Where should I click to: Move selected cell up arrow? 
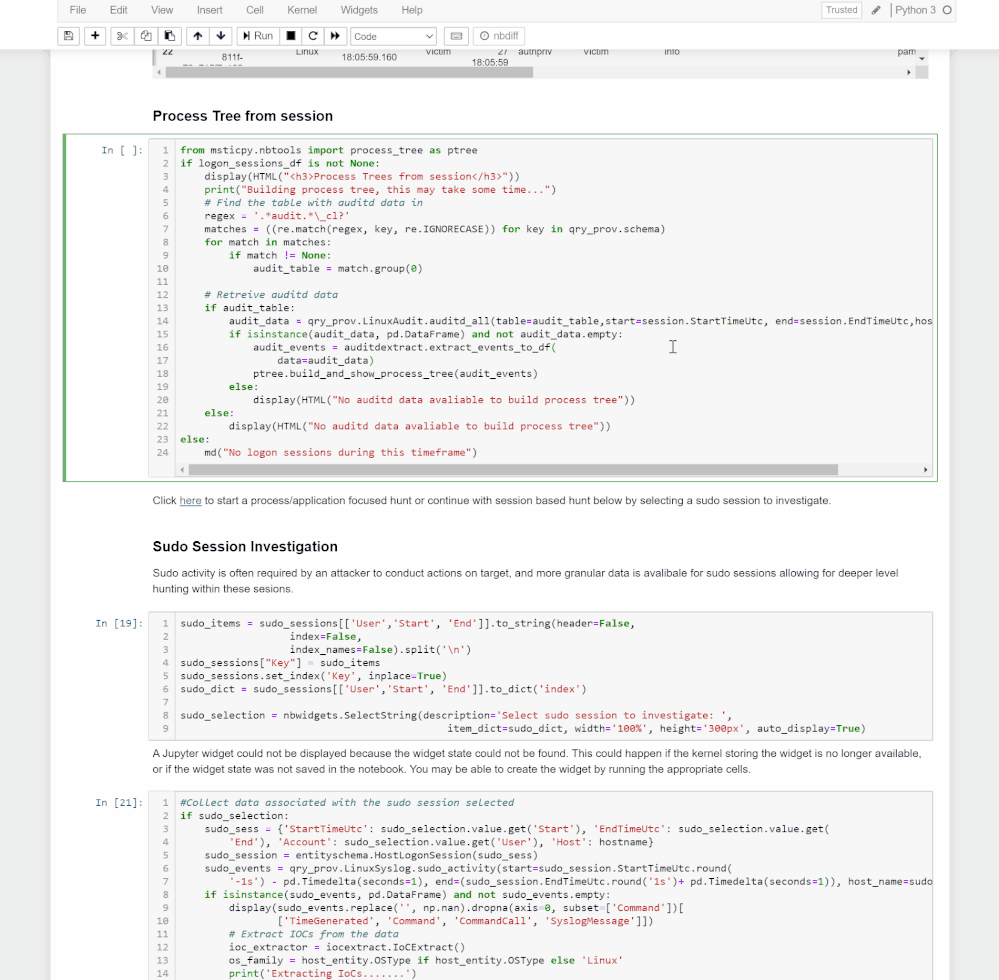(198, 36)
